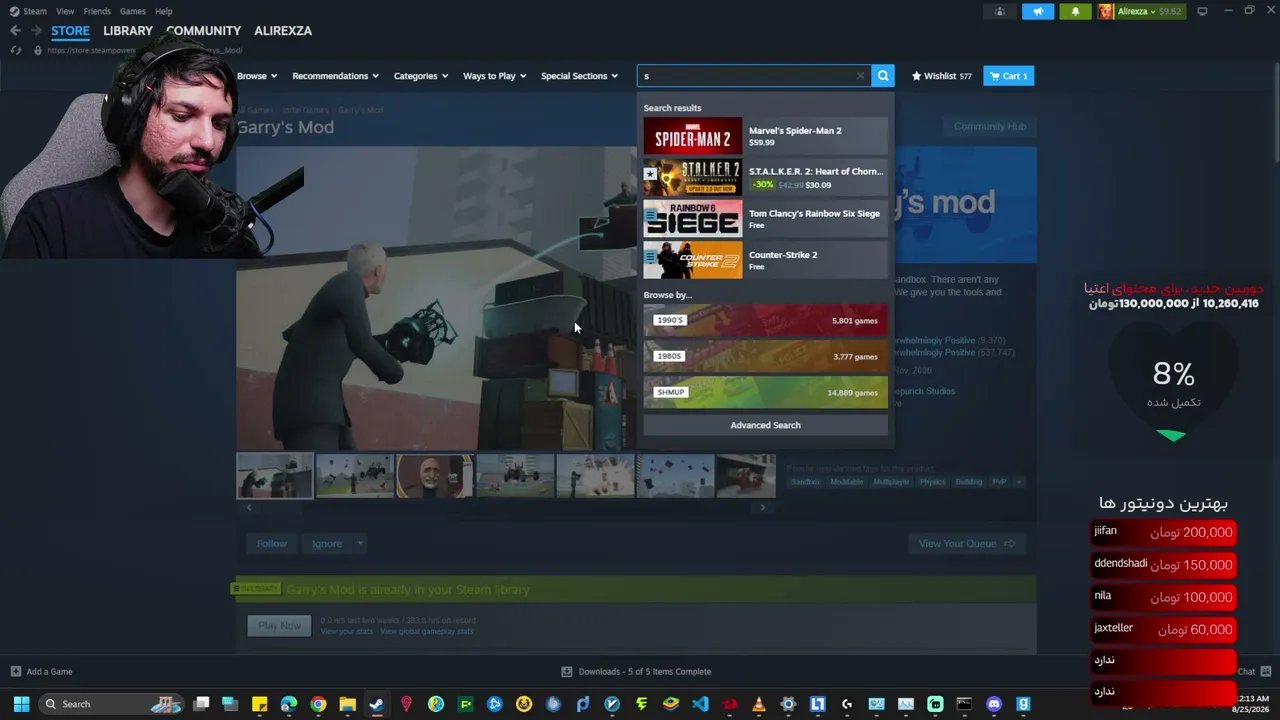Open Microsoft Edge from the taskbar
The image size is (1280, 720).
click(x=288, y=704)
